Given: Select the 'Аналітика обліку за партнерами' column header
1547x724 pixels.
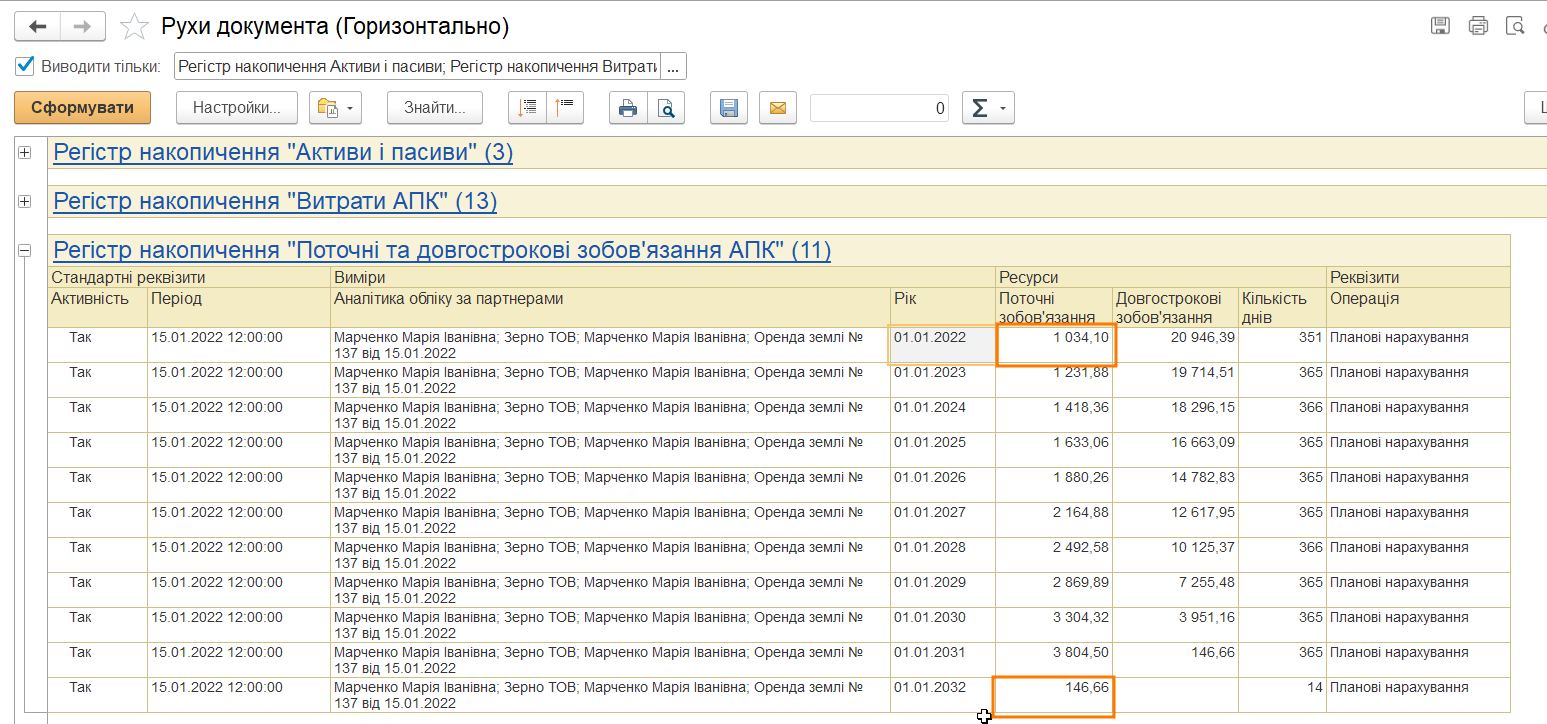Looking at the screenshot, I should pyautogui.click(x=611, y=308).
